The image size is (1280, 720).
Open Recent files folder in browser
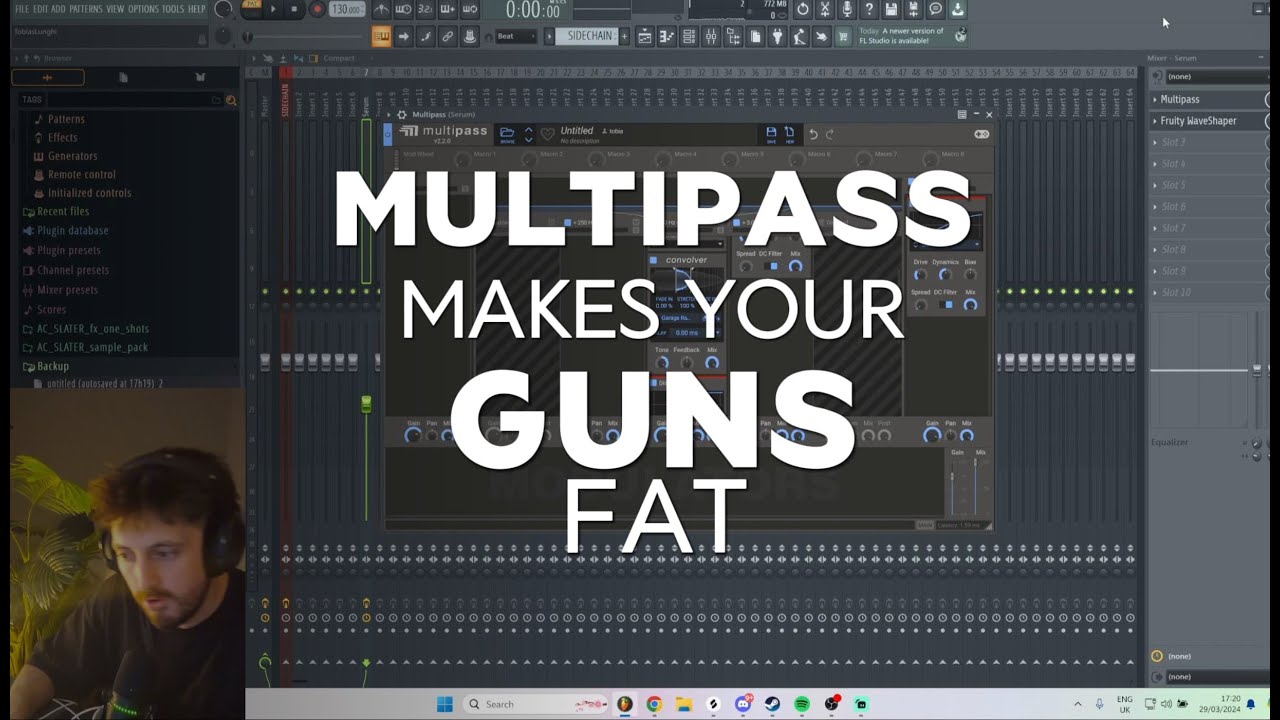(62, 211)
